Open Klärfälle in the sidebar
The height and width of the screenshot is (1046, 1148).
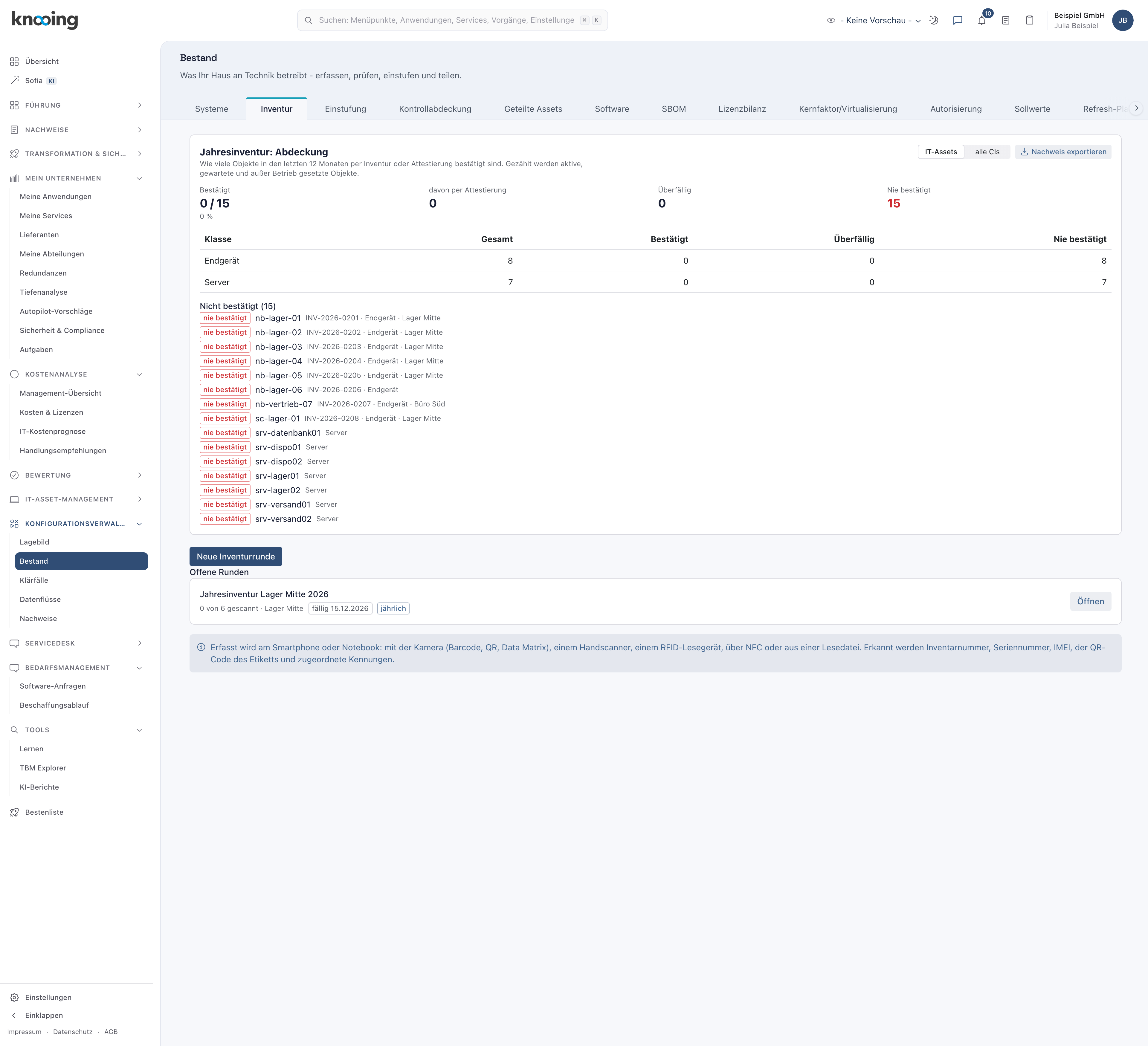click(81, 580)
